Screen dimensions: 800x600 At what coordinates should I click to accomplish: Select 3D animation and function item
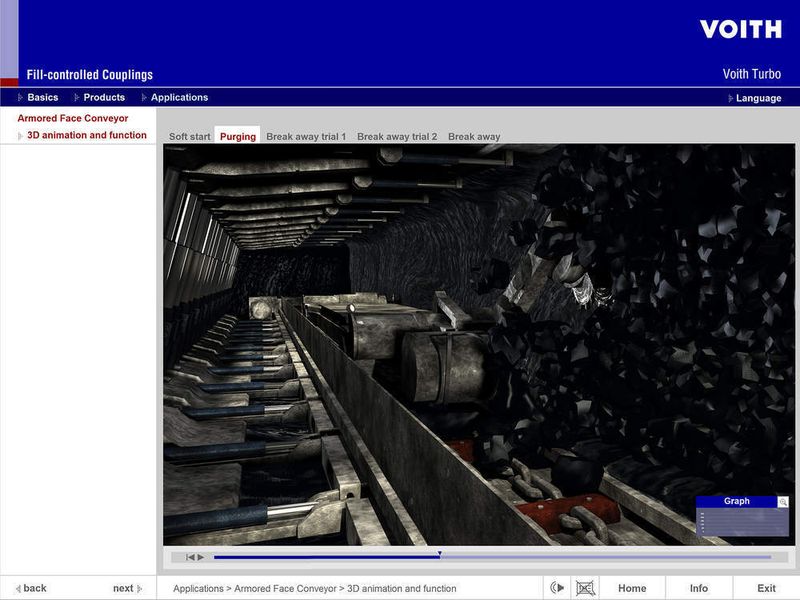(x=87, y=135)
